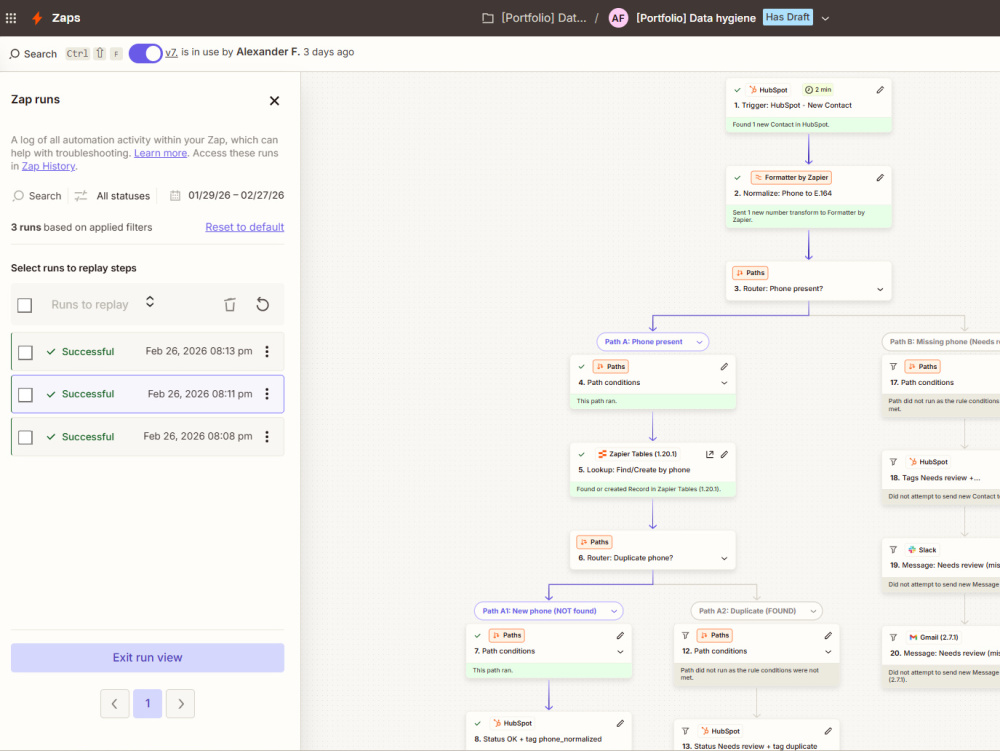Image resolution: width=1000 pixels, height=751 pixels.
Task: Click Slack badge on step 19
Action: click(x=922, y=550)
